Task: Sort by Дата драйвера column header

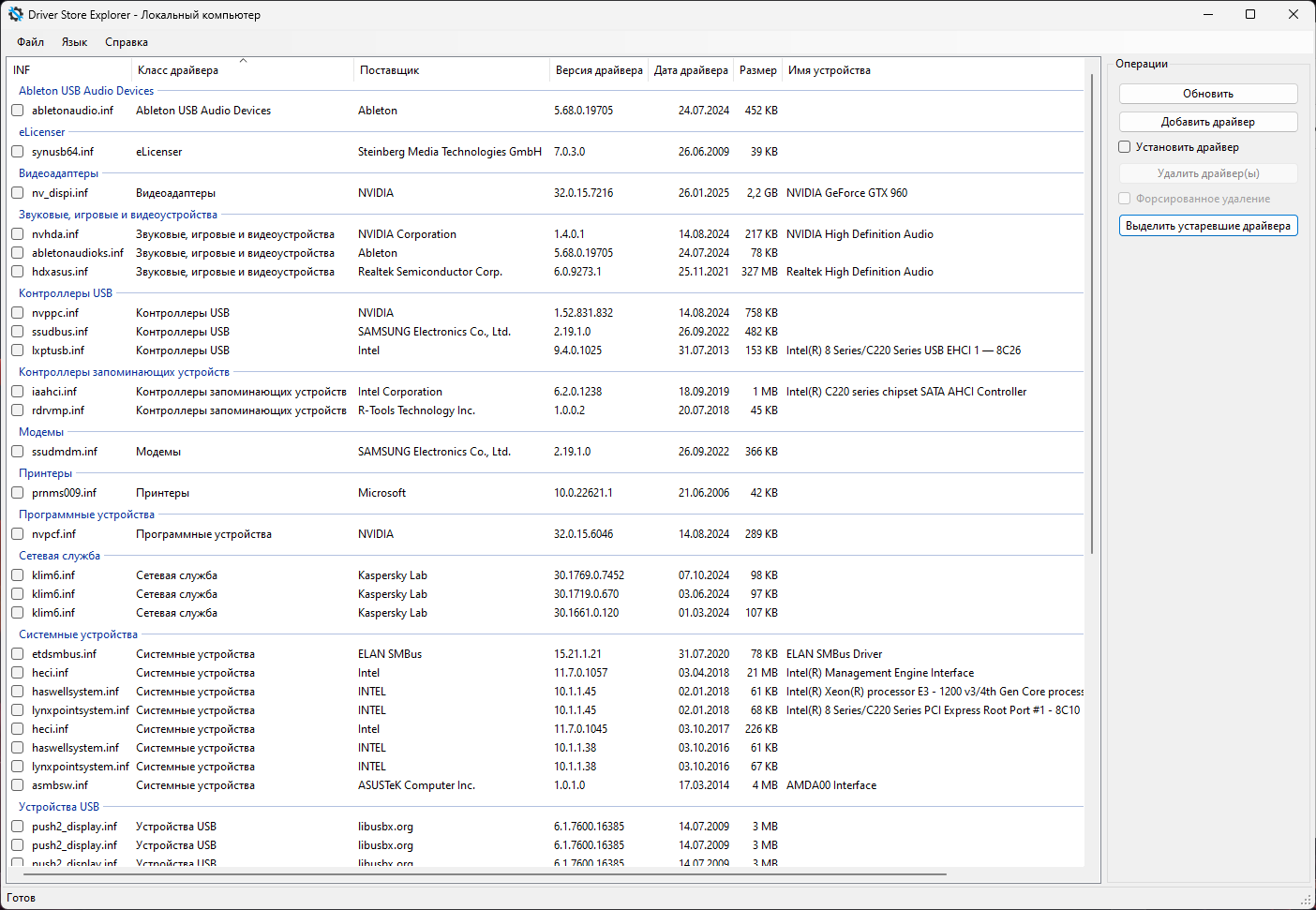Action: (x=691, y=70)
